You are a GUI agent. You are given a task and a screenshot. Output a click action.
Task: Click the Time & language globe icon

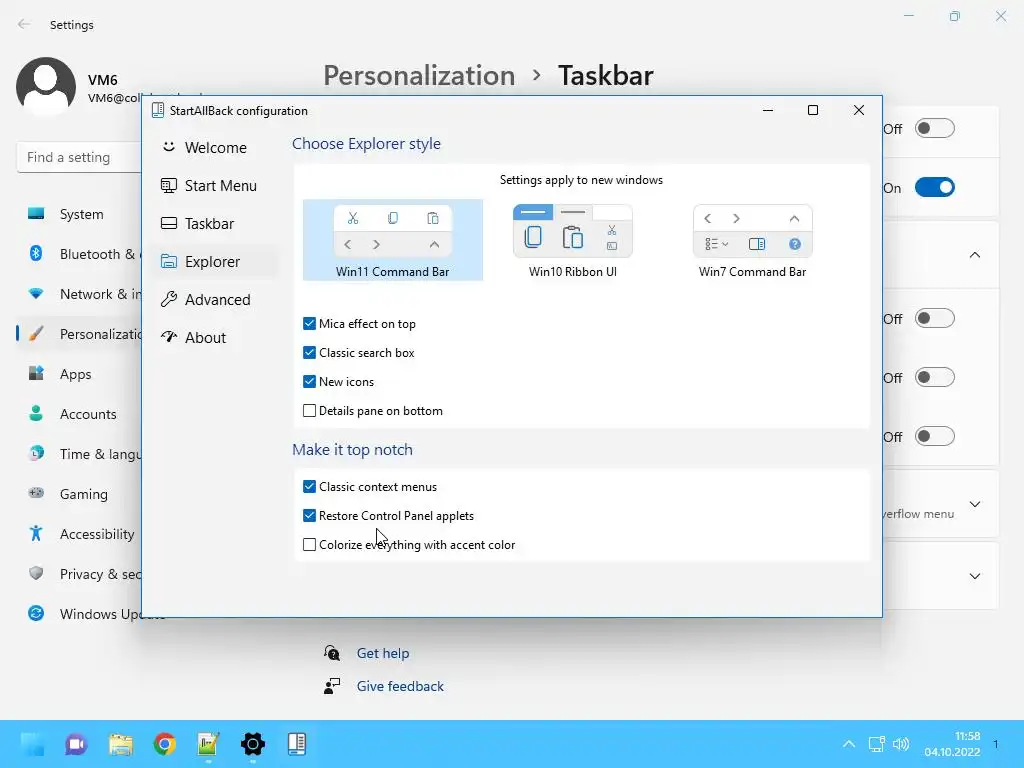pyautogui.click(x=36, y=453)
